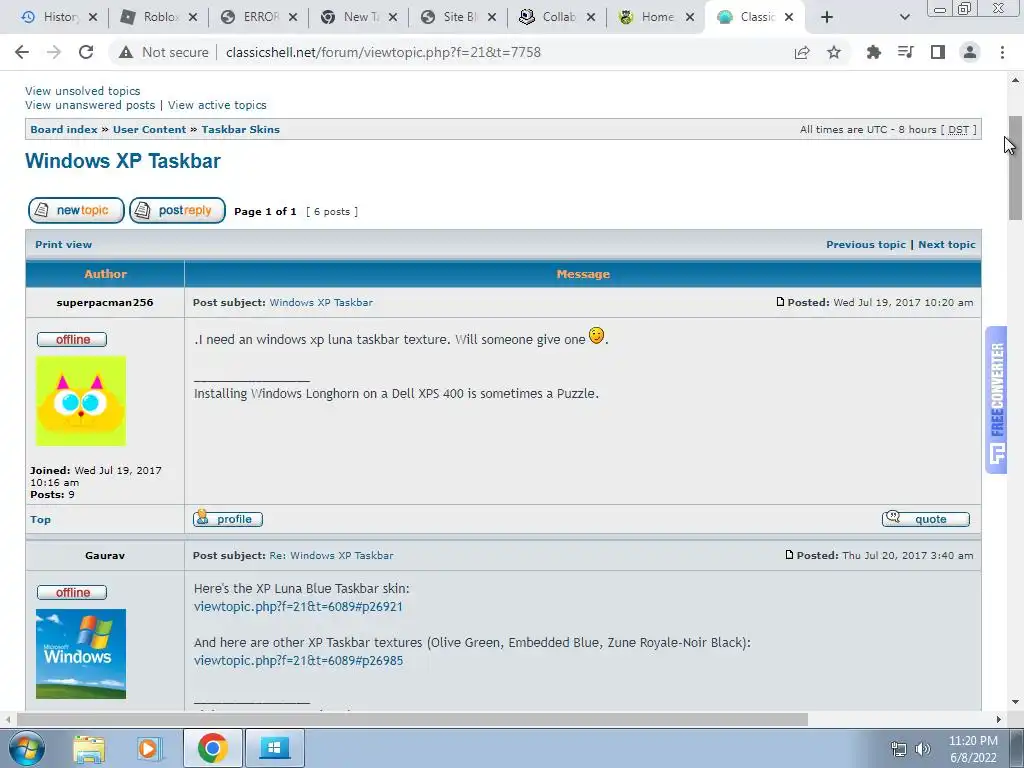The height and width of the screenshot is (768, 1024).
Task: Click the vertical scrollbar thumb
Action: [1016, 168]
